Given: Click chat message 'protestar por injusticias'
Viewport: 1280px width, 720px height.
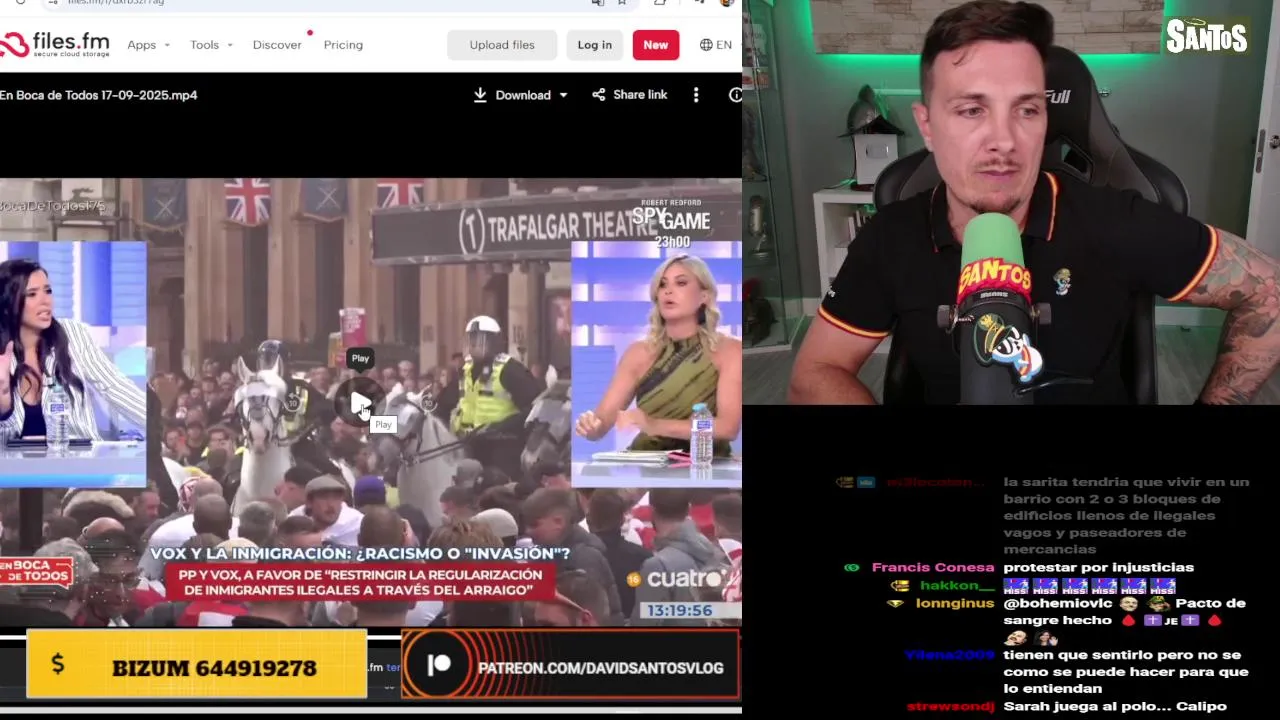Looking at the screenshot, I should pyautogui.click(x=1098, y=567).
